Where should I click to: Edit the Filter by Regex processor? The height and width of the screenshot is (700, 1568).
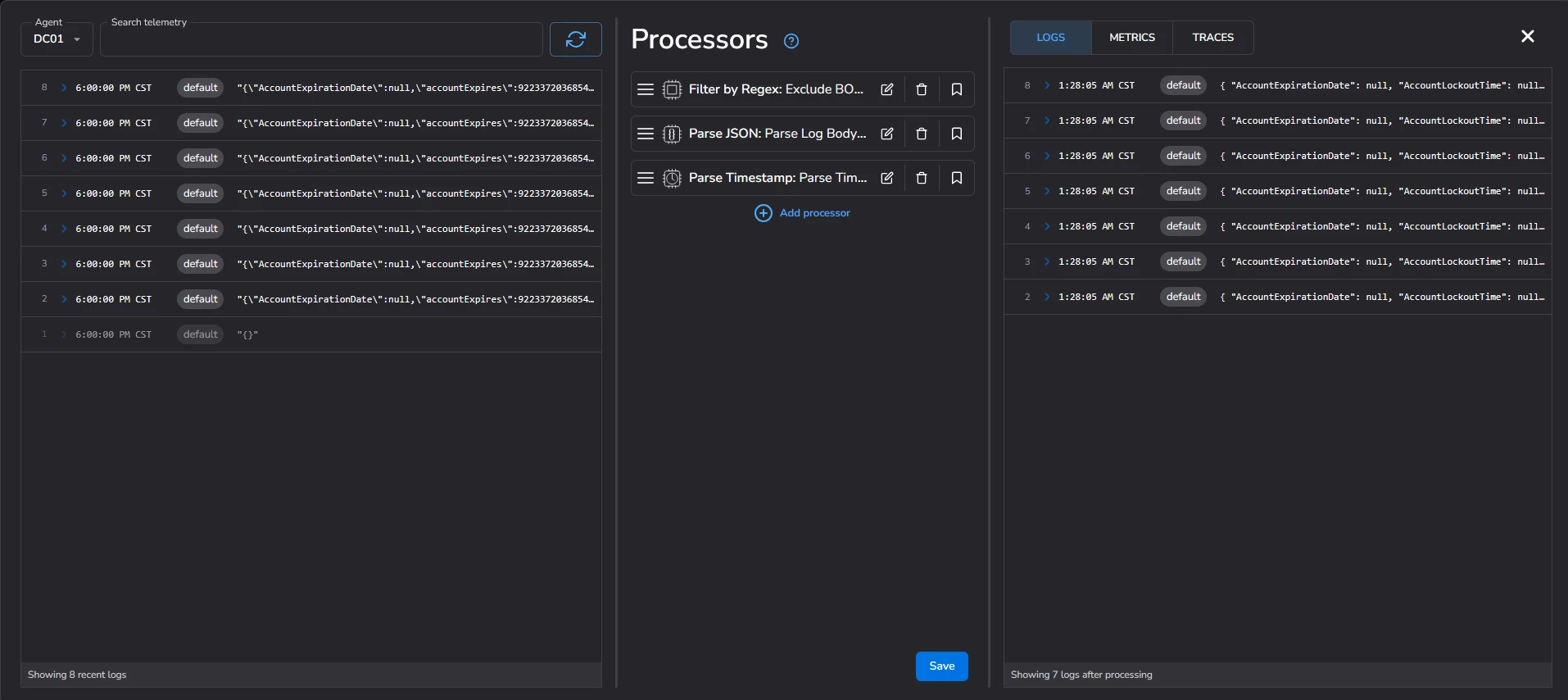[886, 89]
